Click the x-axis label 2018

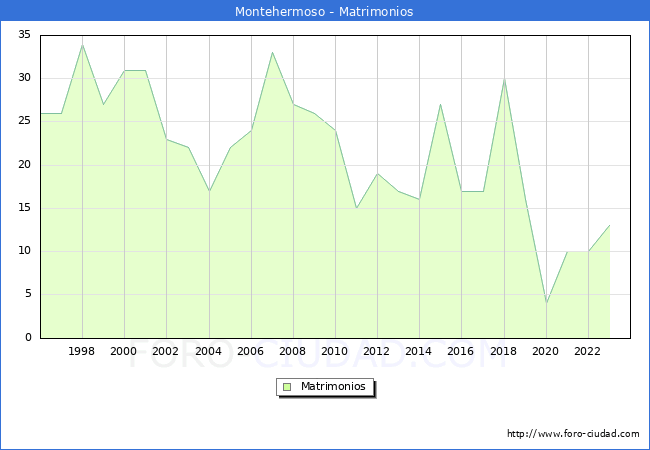pos(504,351)
